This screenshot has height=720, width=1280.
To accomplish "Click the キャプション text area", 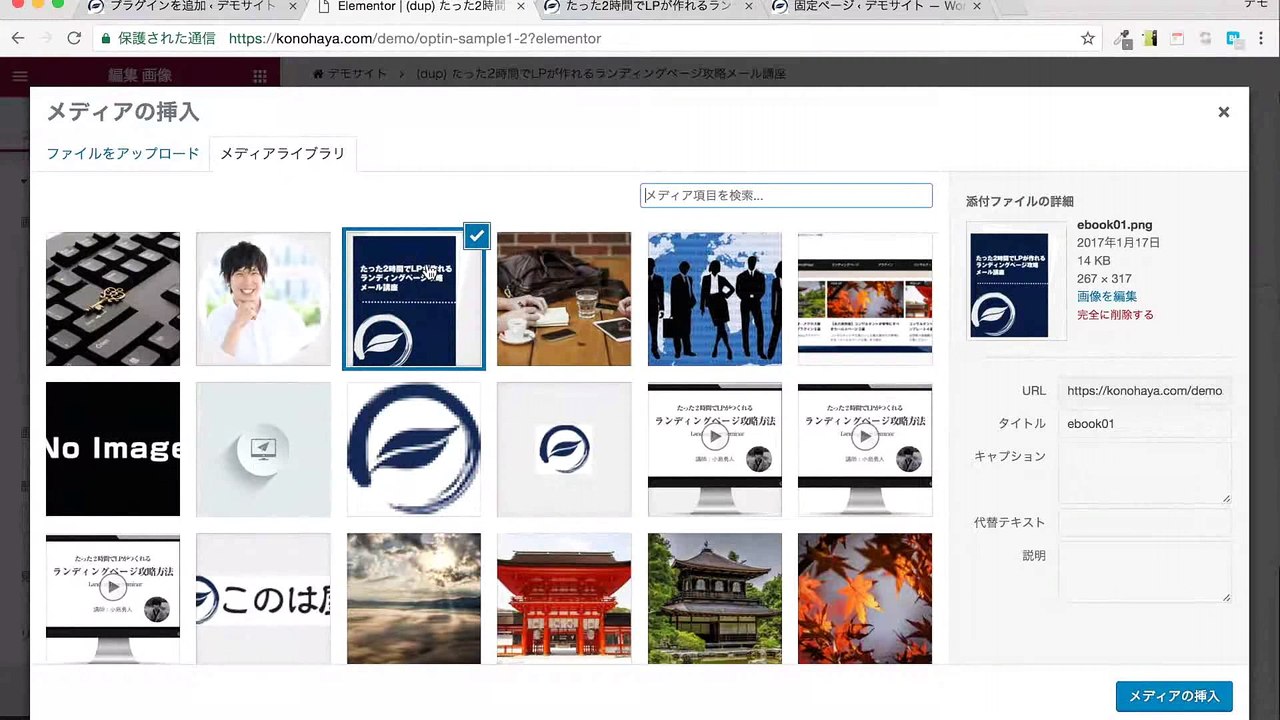I will pos(1145,473).
